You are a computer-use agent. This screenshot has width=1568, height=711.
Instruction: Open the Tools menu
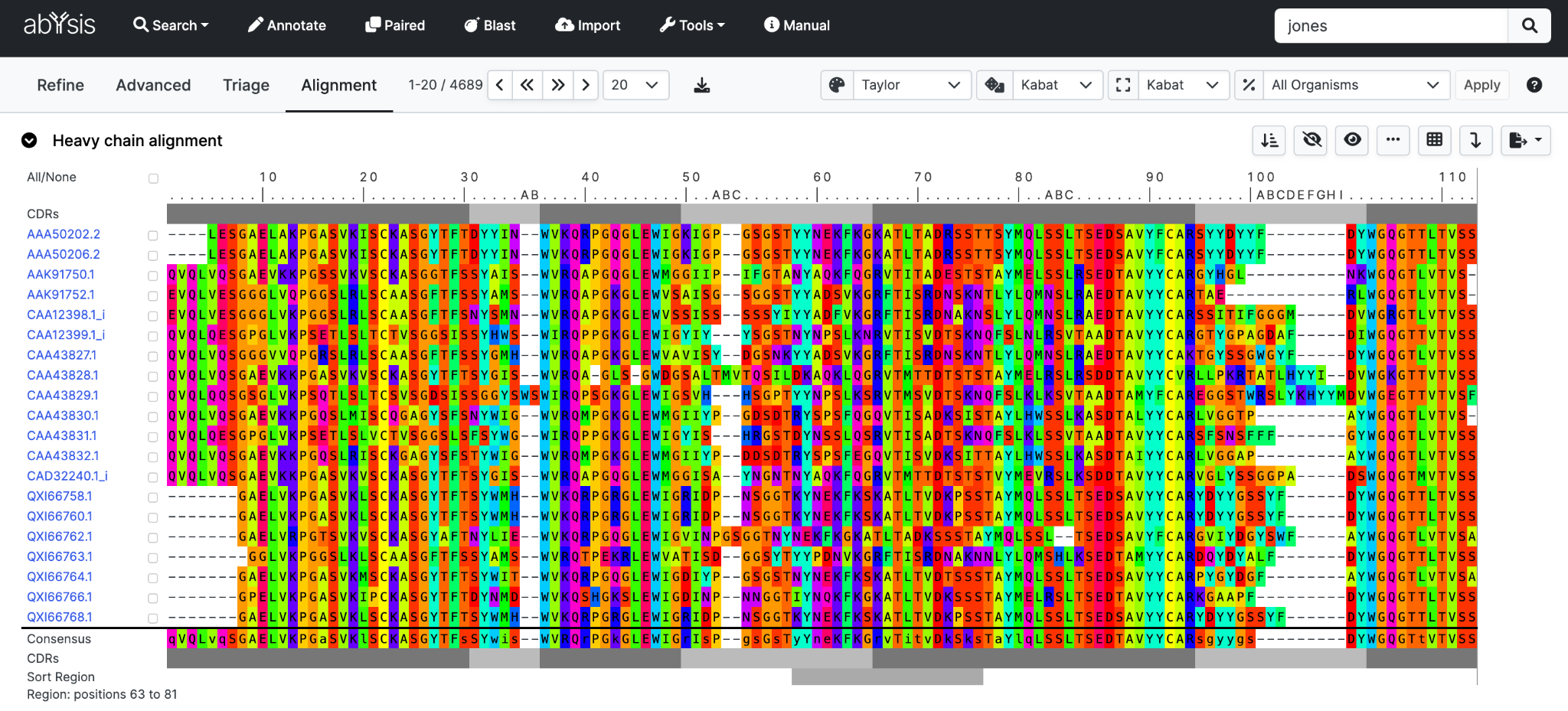point(692,25)
